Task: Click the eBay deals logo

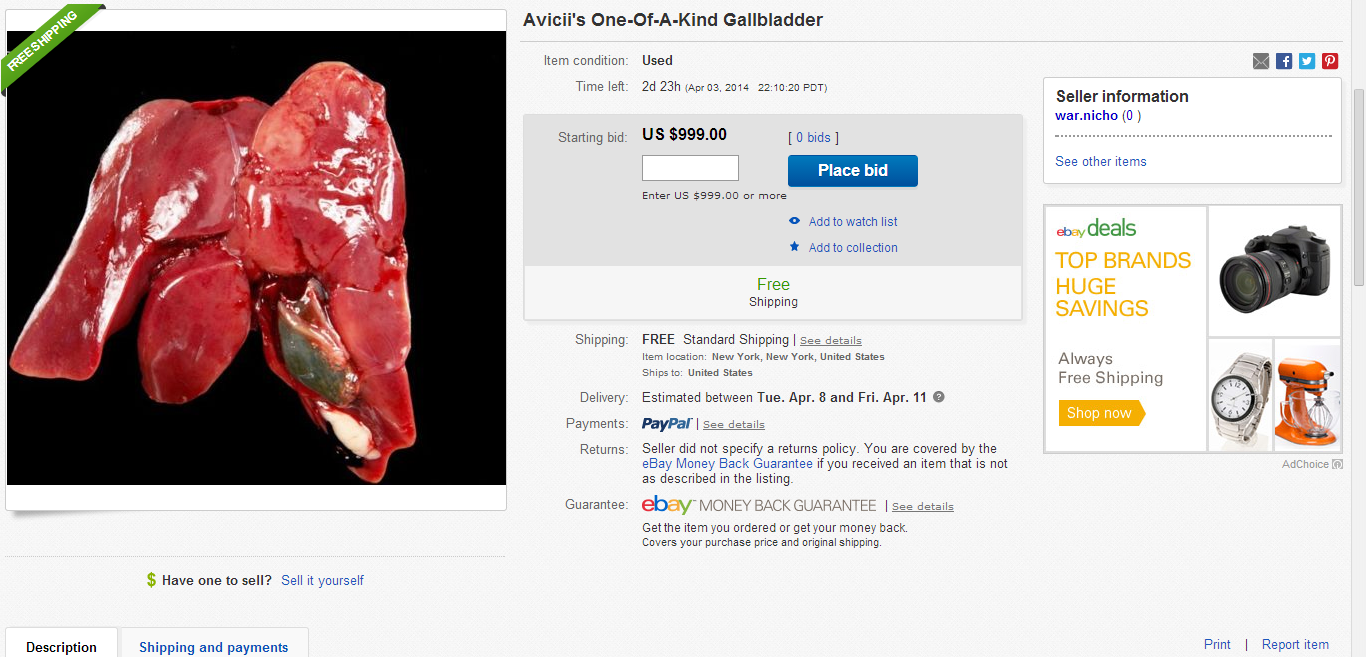Action: point(1096,229)
